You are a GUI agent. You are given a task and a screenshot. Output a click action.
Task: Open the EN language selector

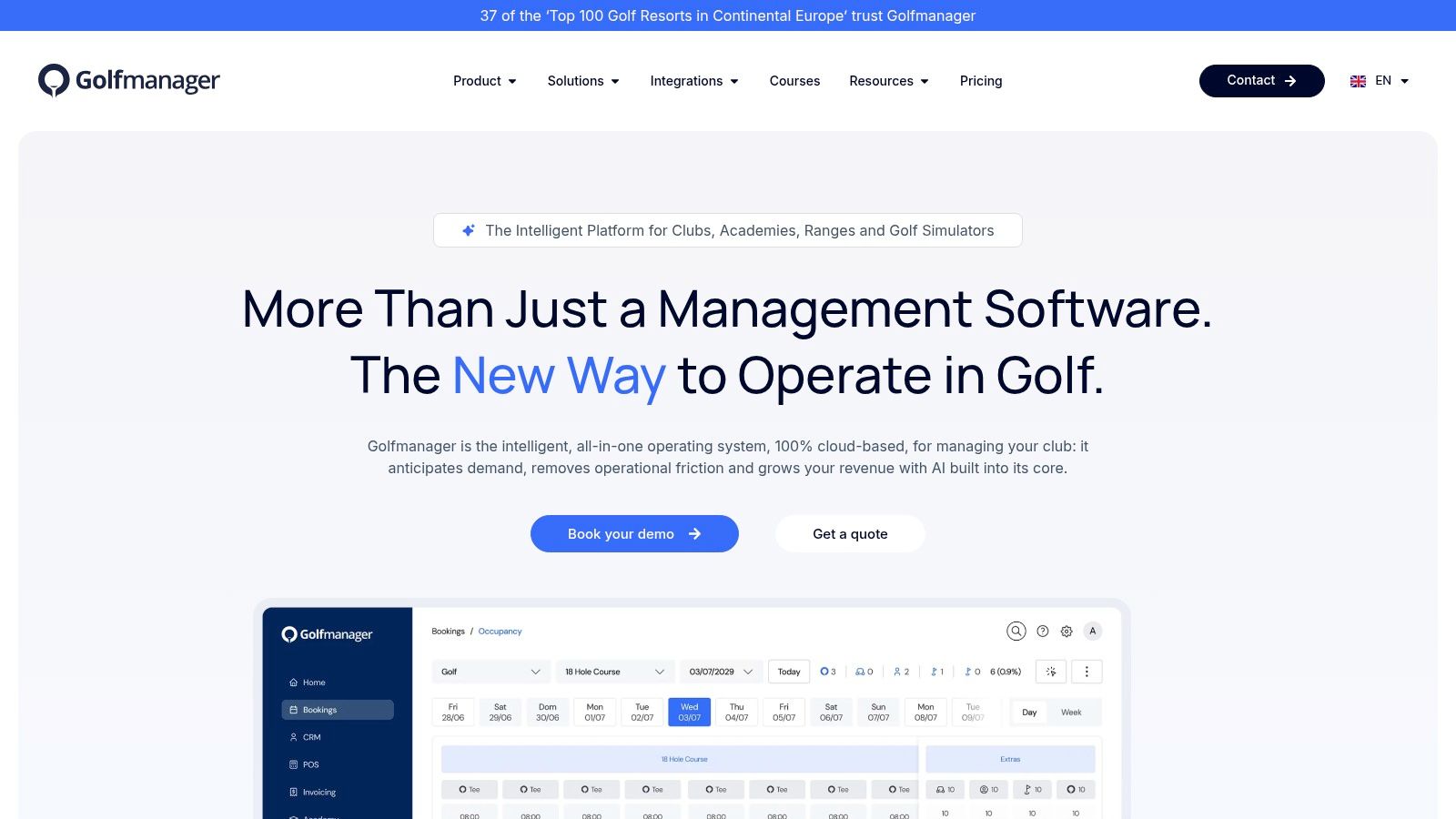(x=1380, y=81)
